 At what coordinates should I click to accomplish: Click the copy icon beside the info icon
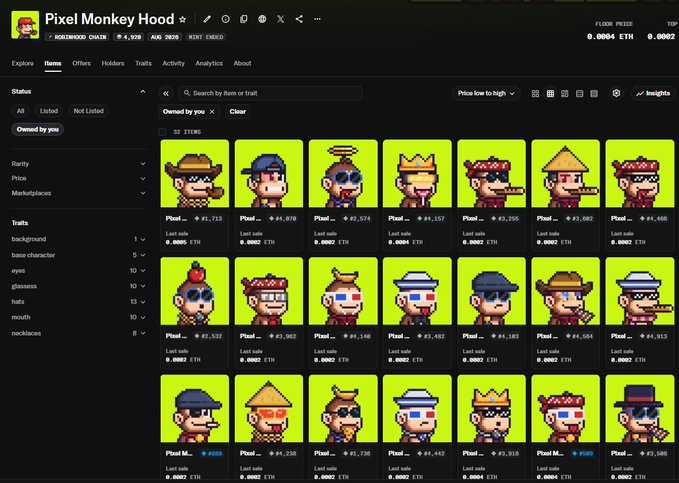click(x=244, y=19)
